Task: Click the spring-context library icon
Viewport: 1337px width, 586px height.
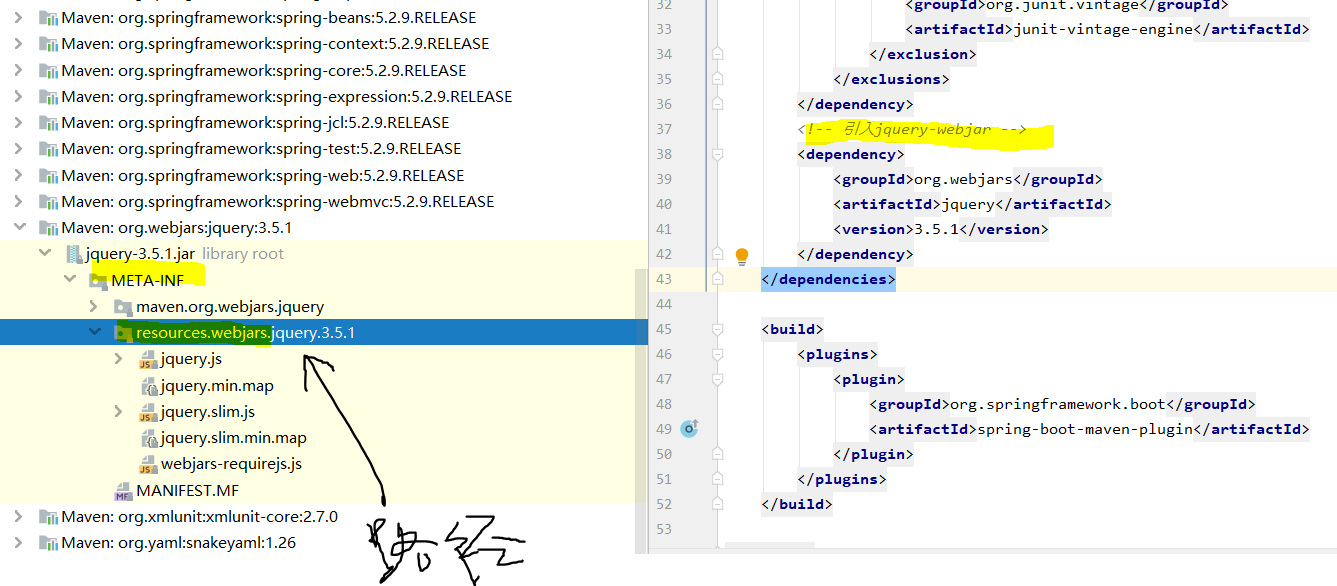Action: coord(47,44)
